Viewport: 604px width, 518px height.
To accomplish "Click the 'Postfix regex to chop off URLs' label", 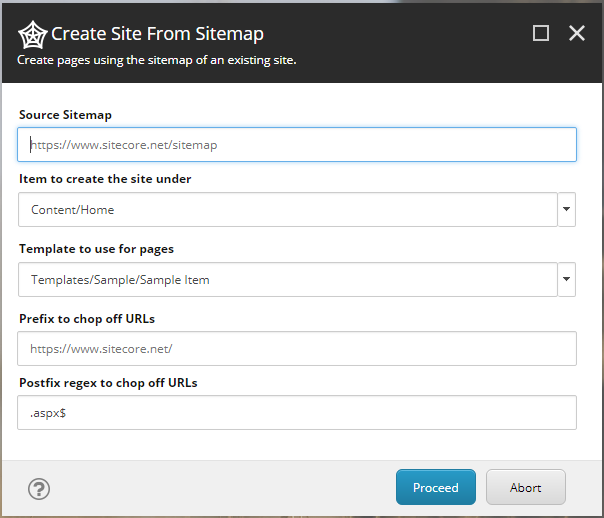I will [109, 383].
